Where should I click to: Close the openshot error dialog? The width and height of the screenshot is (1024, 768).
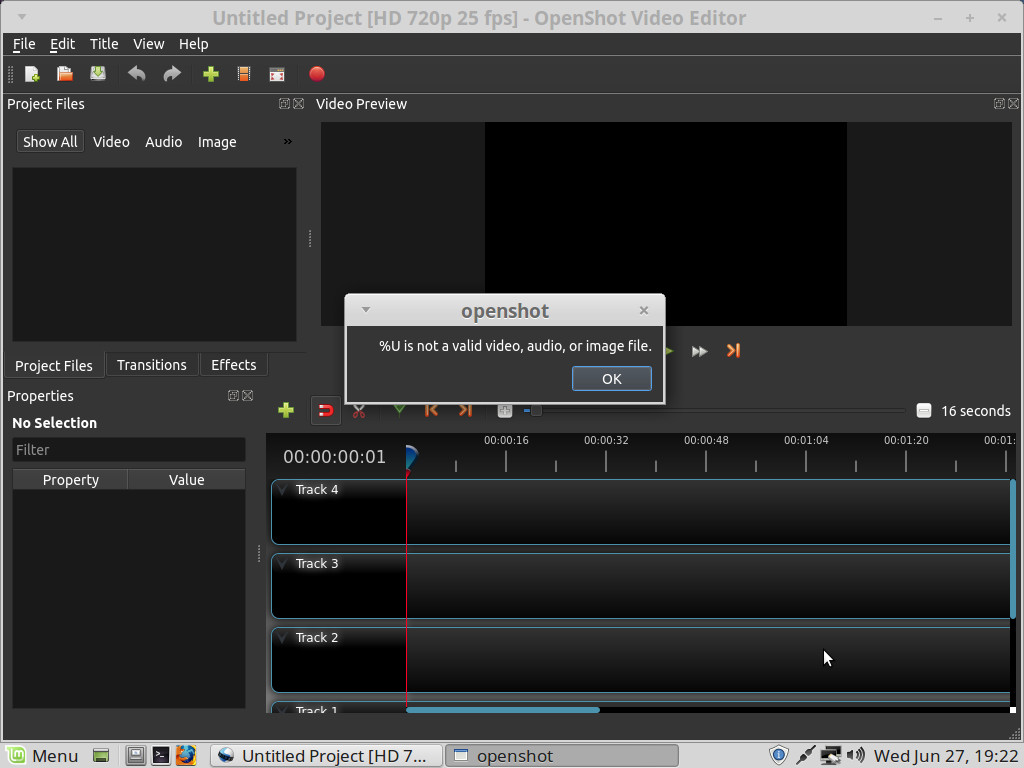coord(643,311)
